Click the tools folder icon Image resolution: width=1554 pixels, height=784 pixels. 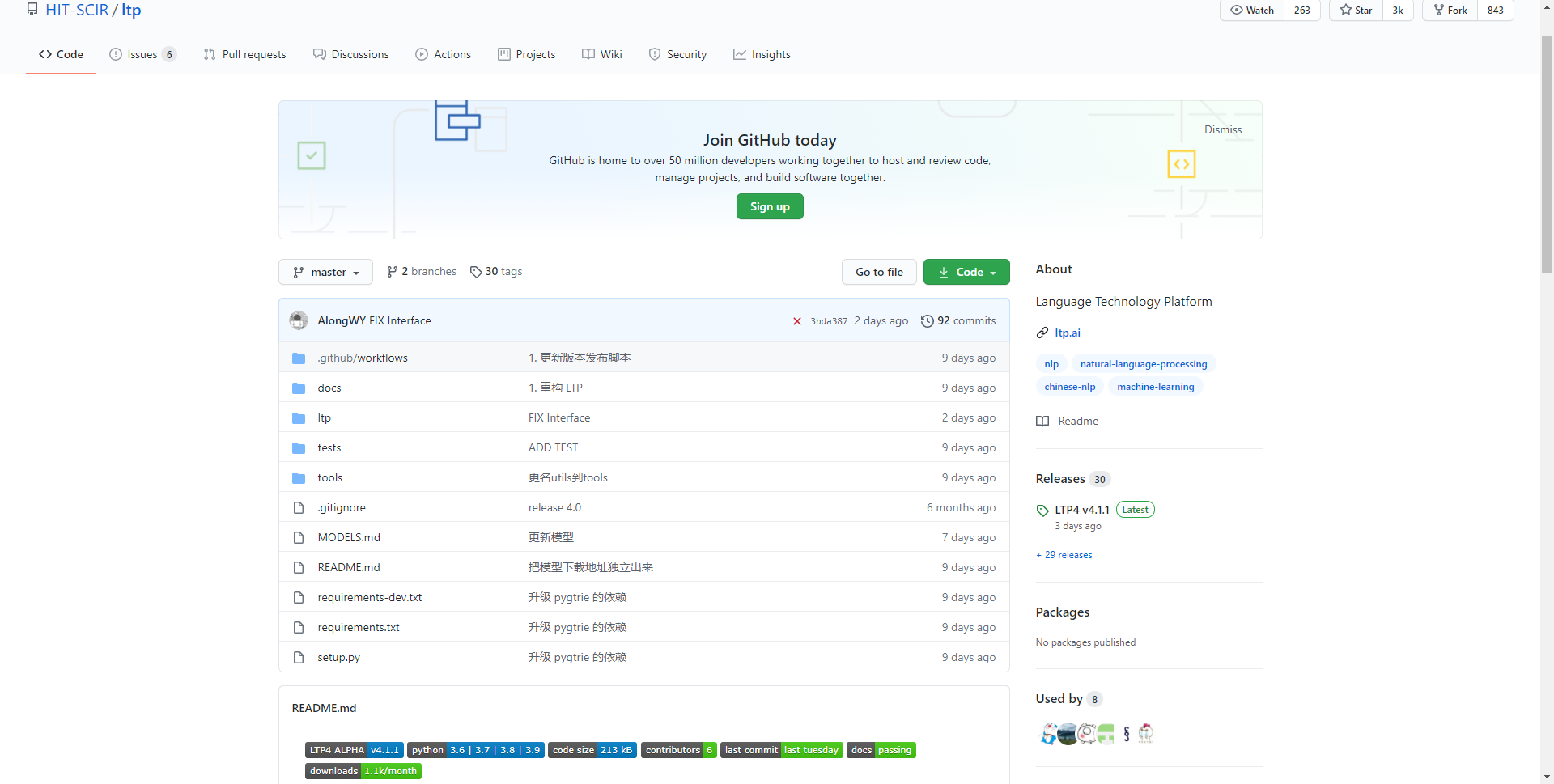point(299,478)
